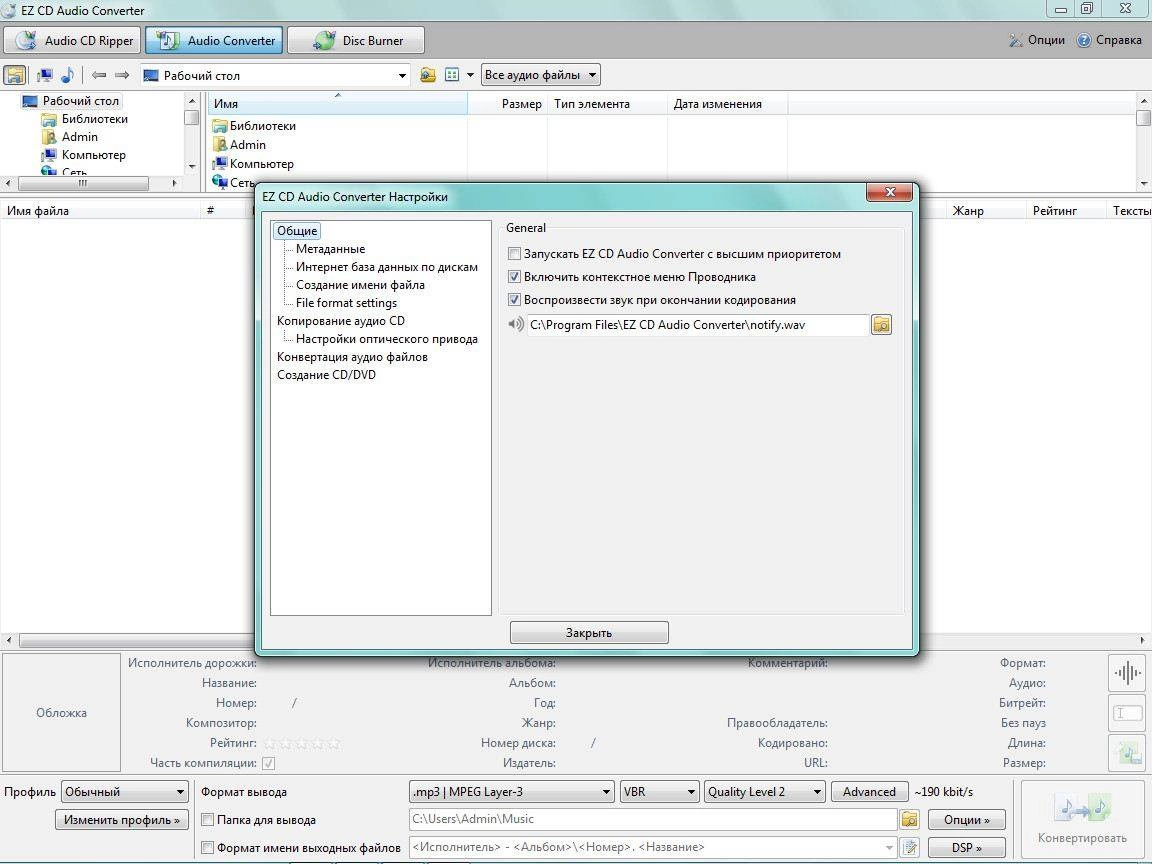Click the convert metadata icon on the right
1152x864 pixels.
[x=1127, y=753]
